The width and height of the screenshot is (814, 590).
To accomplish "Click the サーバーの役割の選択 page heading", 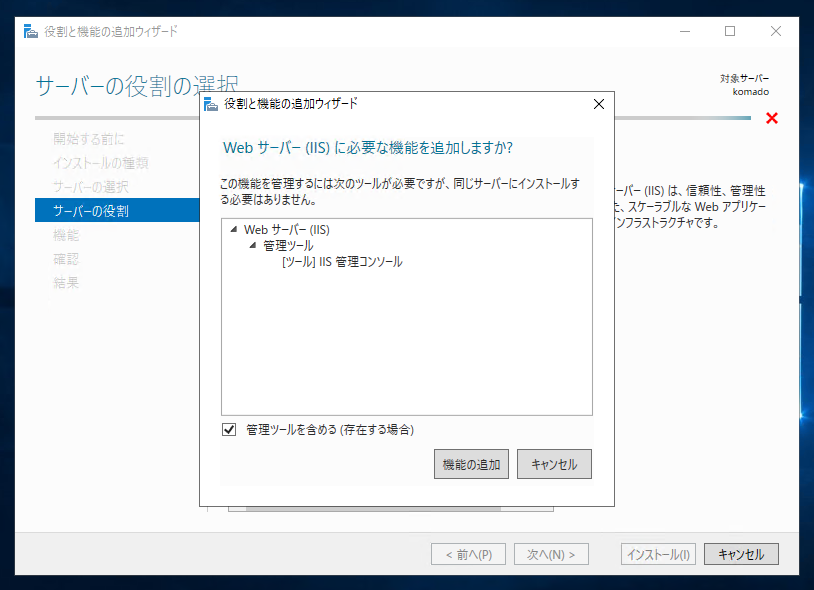I will (x=137, y=86).
